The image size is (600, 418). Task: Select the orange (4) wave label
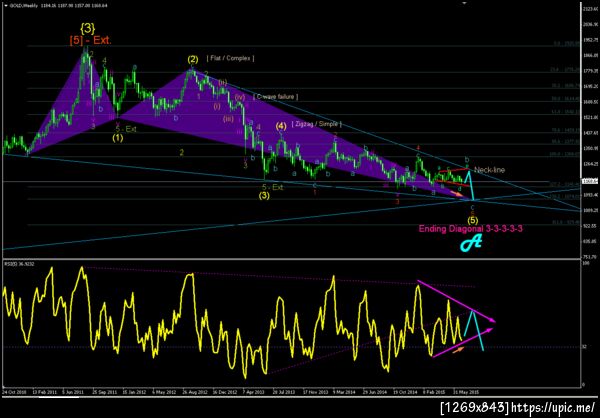(x=281, y=126)
